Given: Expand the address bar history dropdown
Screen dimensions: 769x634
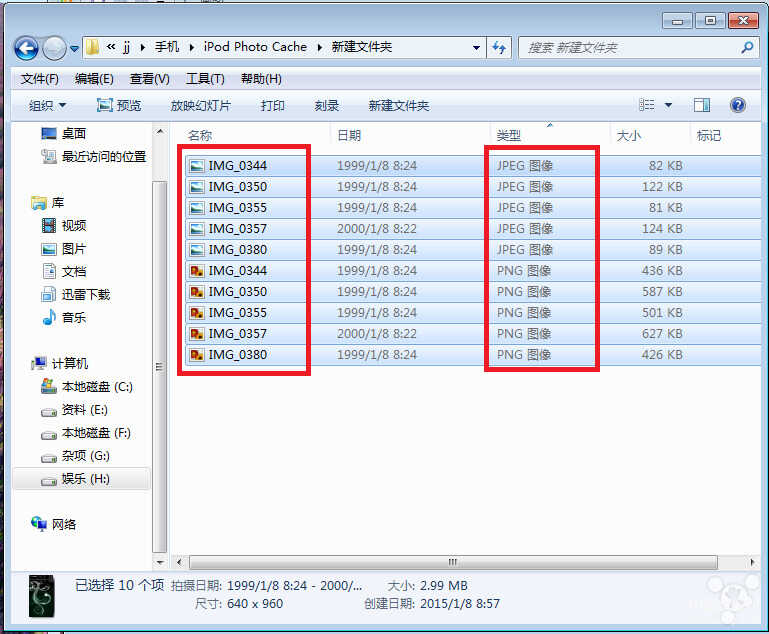Looking at the screenshot, I should (476, 48).
